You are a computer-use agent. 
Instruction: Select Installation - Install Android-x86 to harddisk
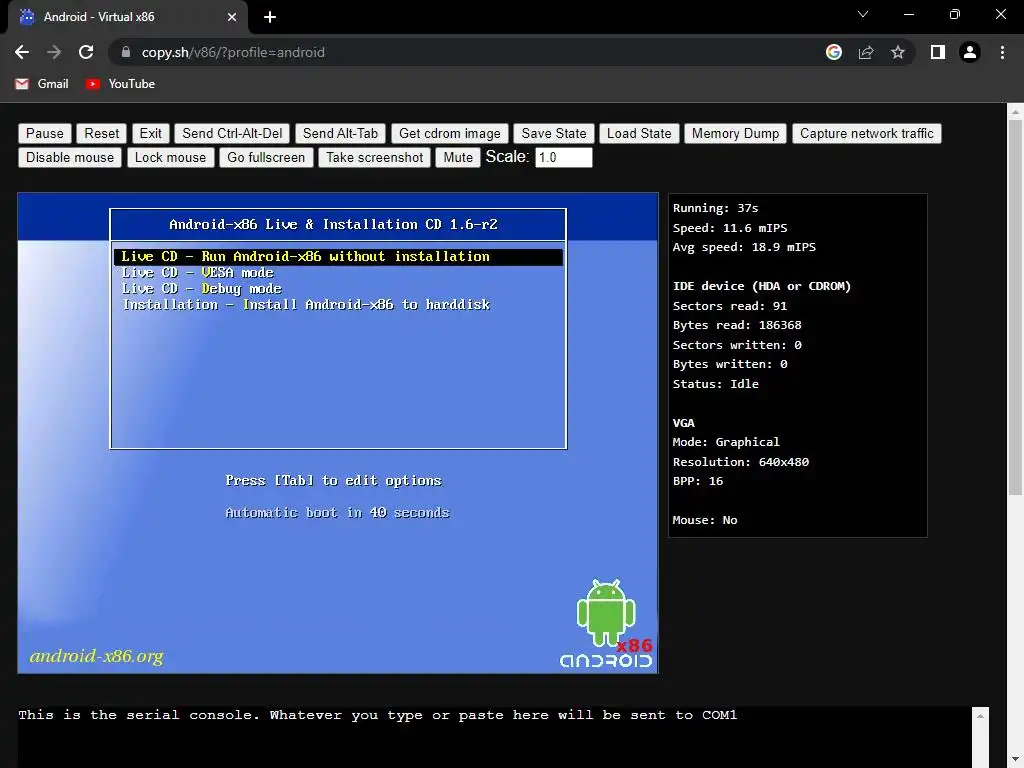click(306, 304)
